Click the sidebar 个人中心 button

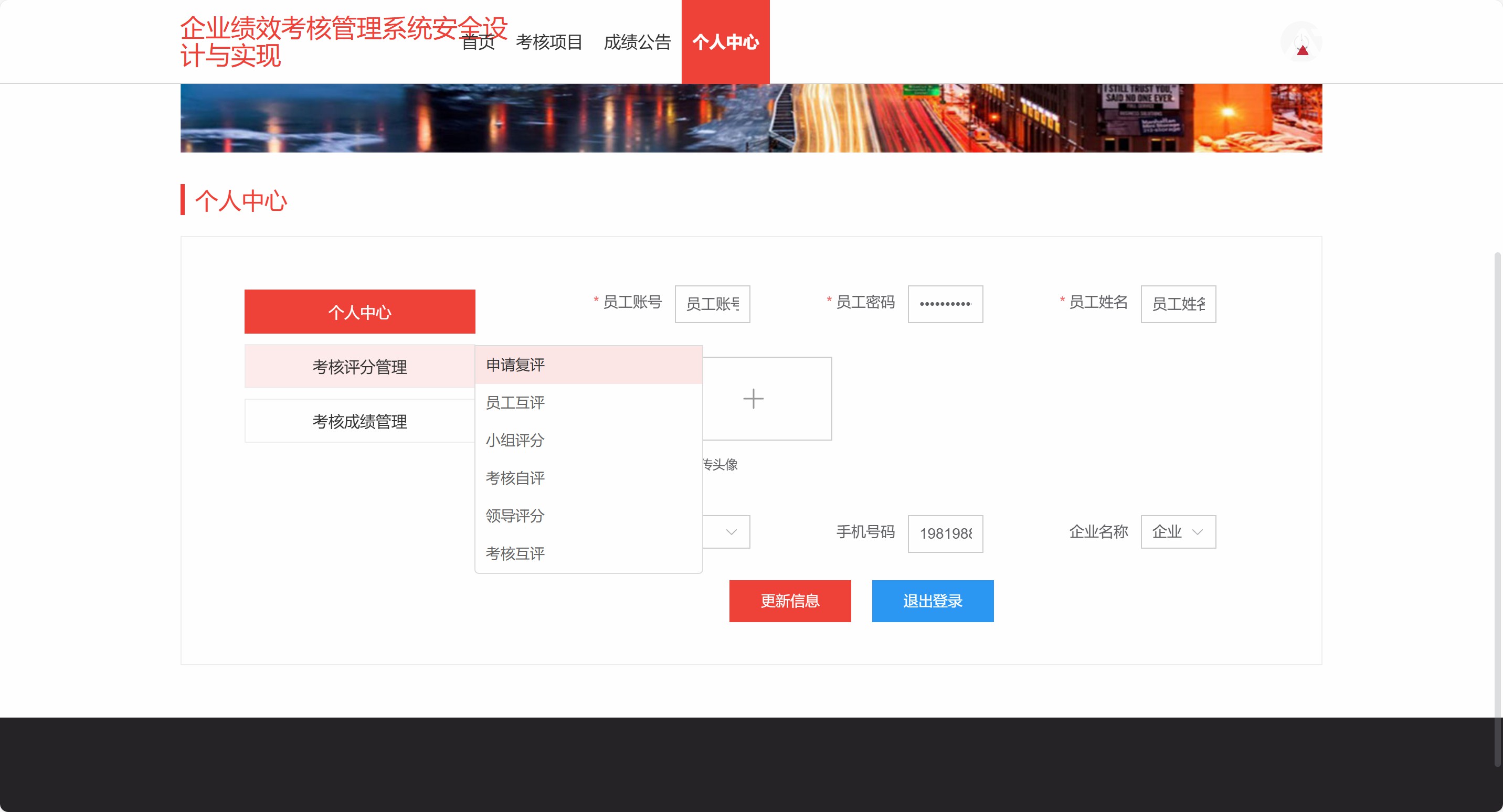[359, 312]
